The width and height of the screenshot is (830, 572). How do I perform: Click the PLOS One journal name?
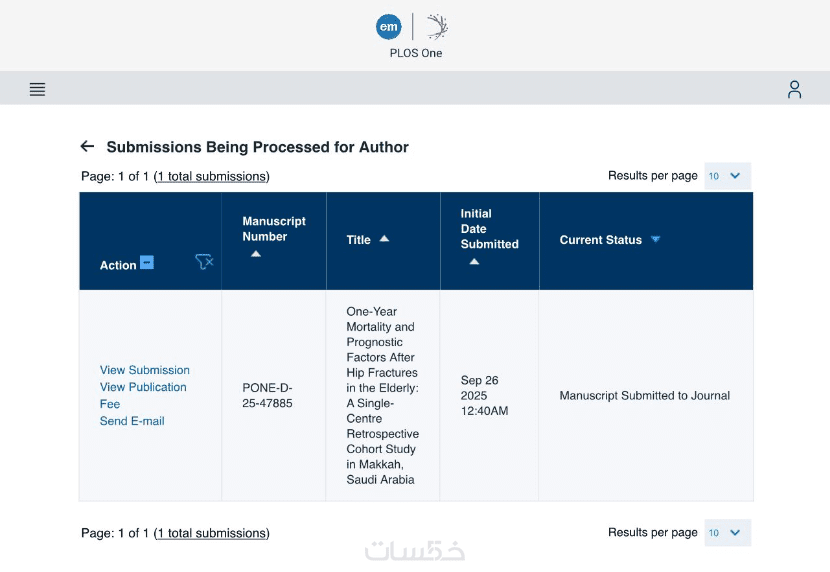pyautogui.click(x=416, y=53)
